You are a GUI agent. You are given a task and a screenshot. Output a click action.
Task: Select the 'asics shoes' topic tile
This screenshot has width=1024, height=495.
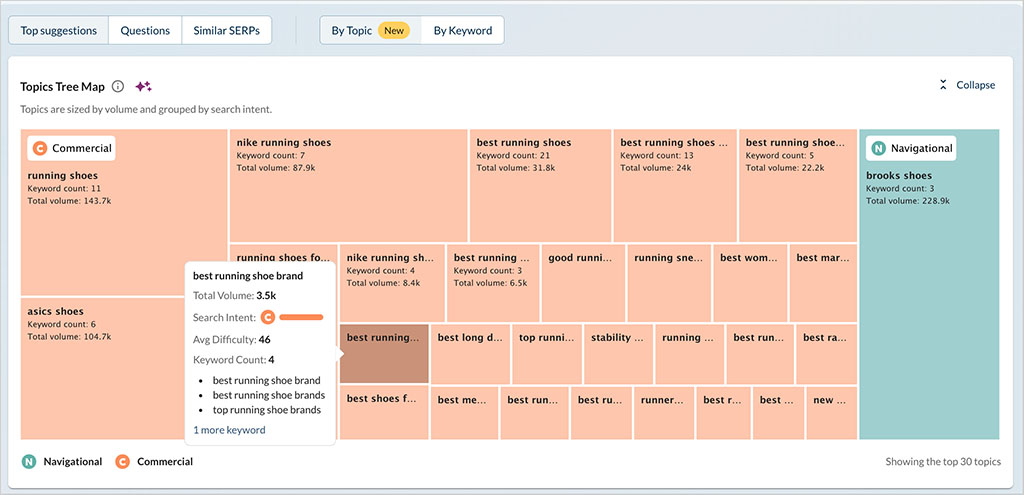[103, 368]
